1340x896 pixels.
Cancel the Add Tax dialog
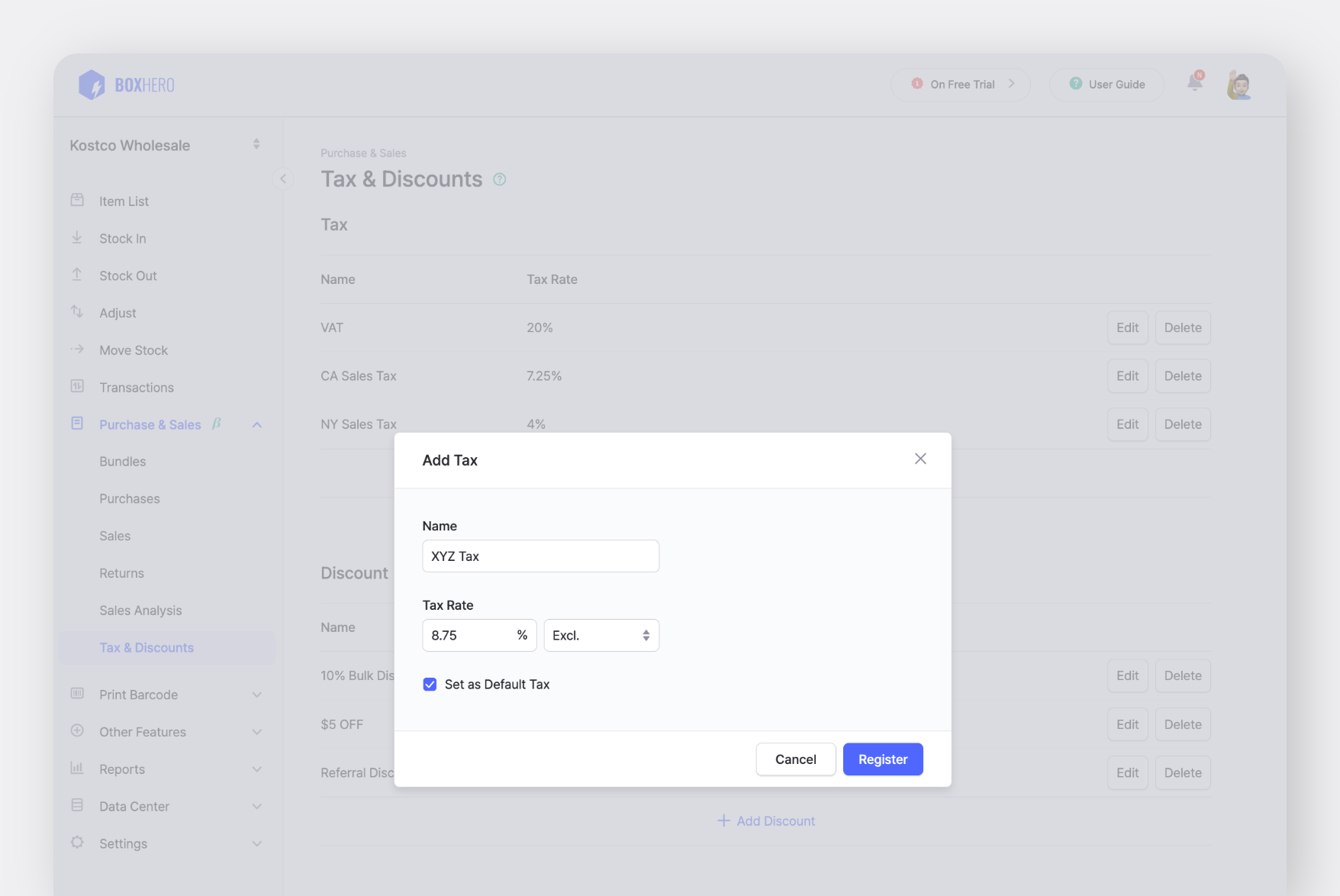click(x=795, y=759)
